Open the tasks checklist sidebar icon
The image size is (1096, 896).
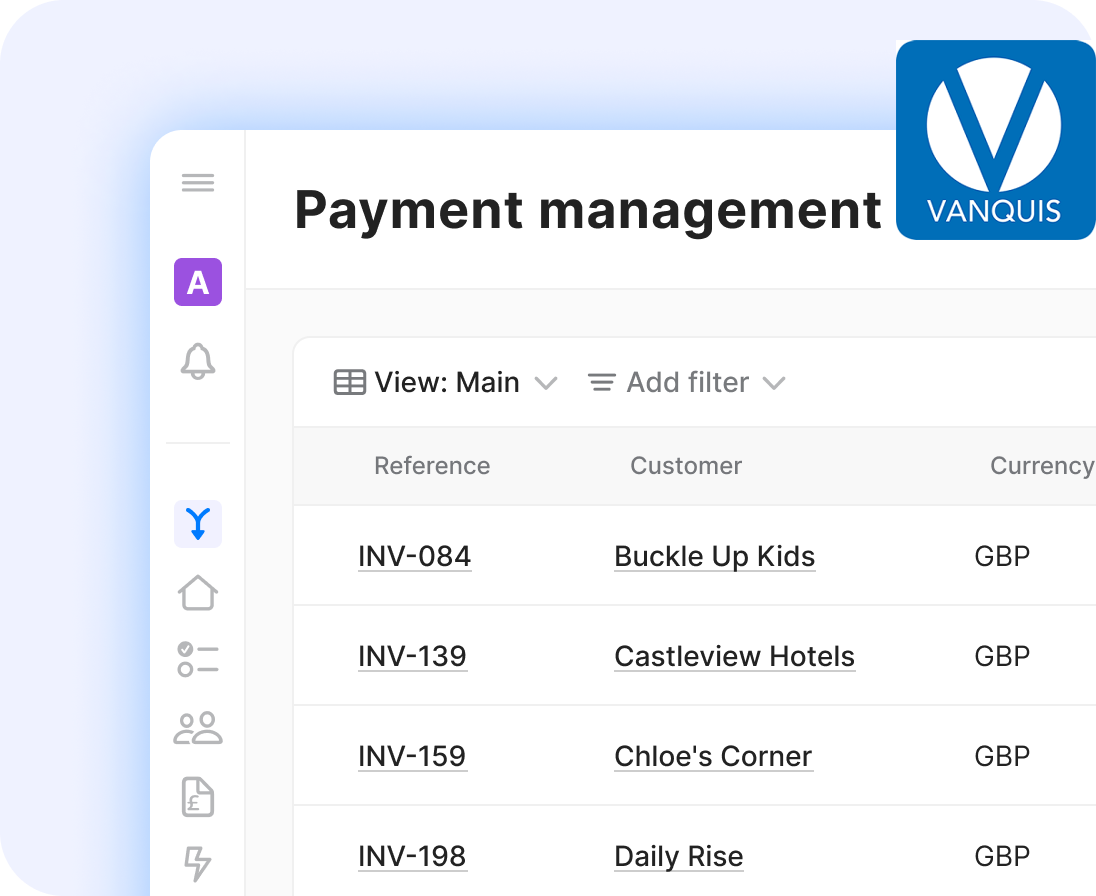[198, 660]
